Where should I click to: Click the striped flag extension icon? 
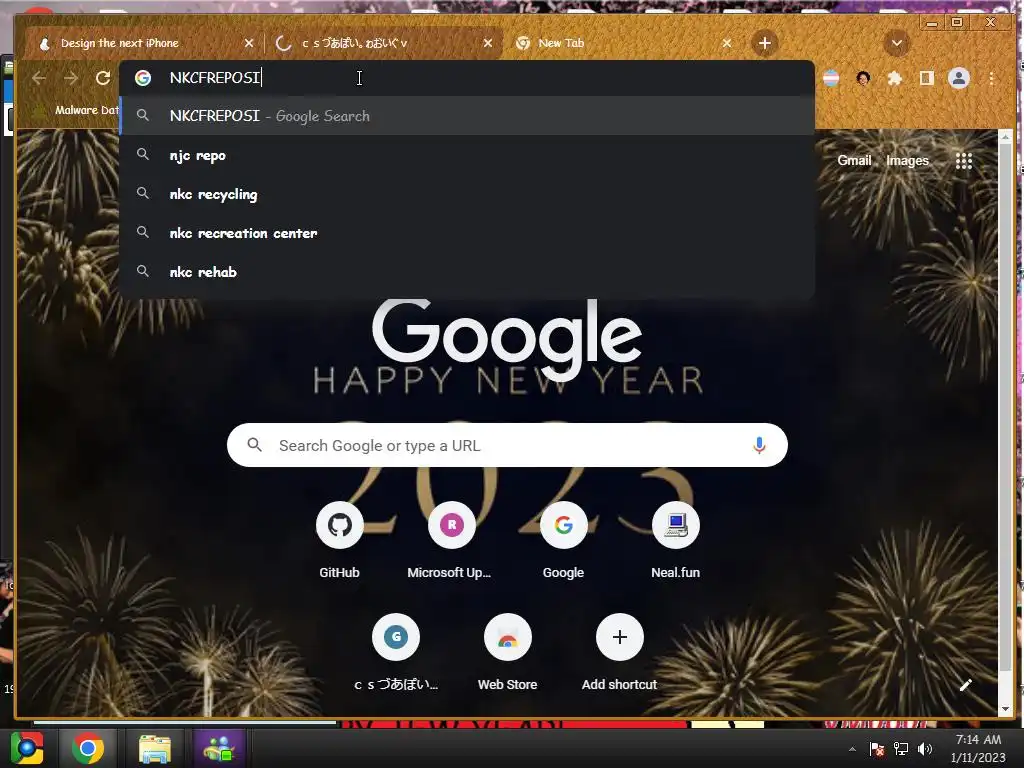(831, 78)
